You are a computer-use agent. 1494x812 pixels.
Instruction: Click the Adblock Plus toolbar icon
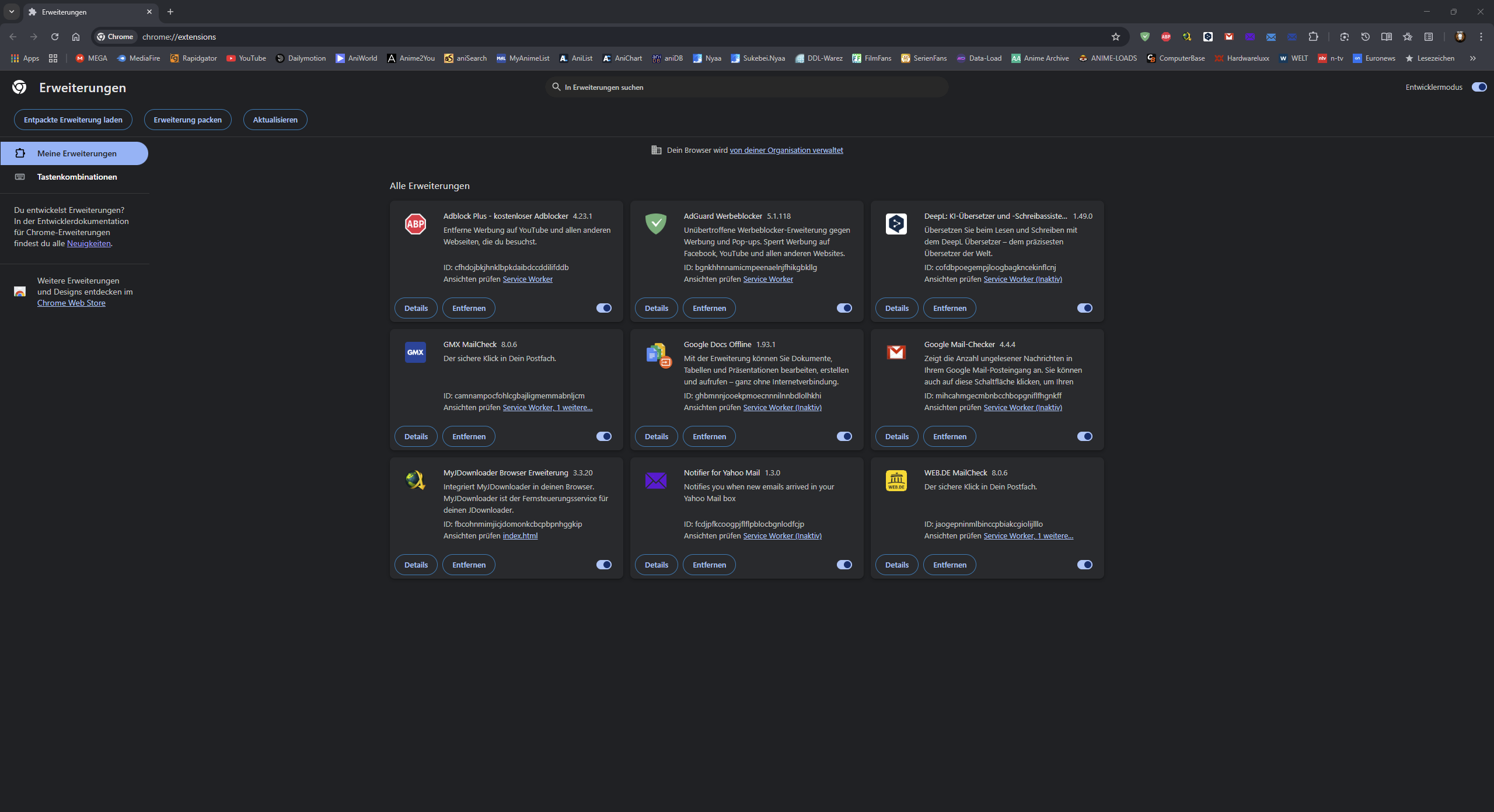coord(1166,36)
